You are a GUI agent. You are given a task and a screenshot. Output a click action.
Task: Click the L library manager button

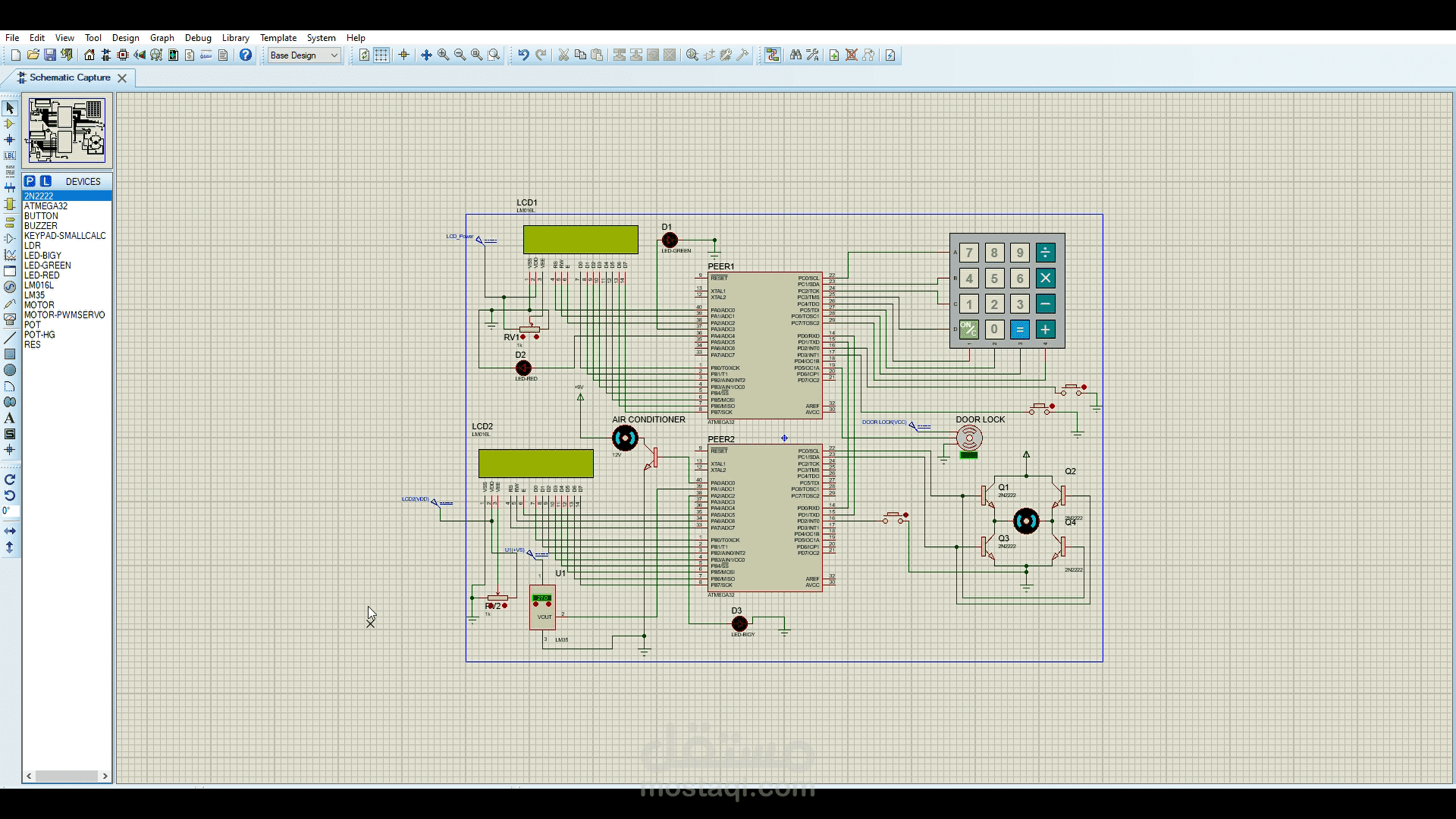click(45, 181)
